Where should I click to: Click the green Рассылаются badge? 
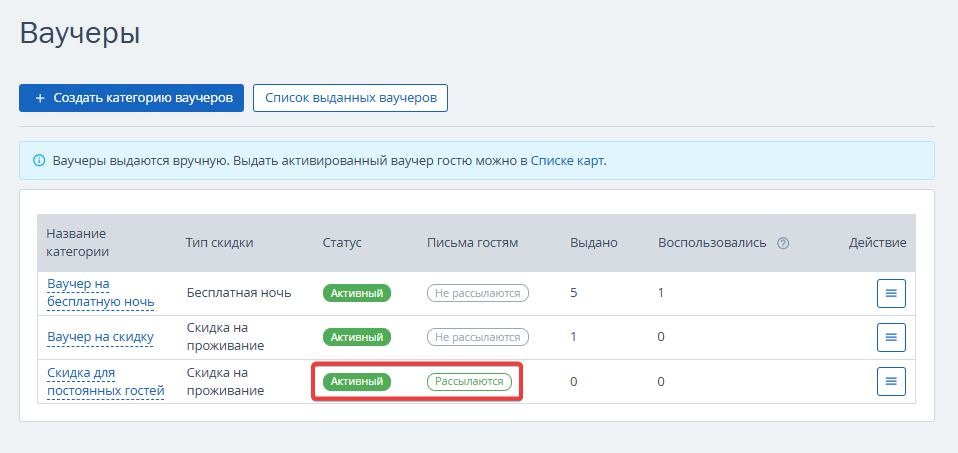point(469,381)
